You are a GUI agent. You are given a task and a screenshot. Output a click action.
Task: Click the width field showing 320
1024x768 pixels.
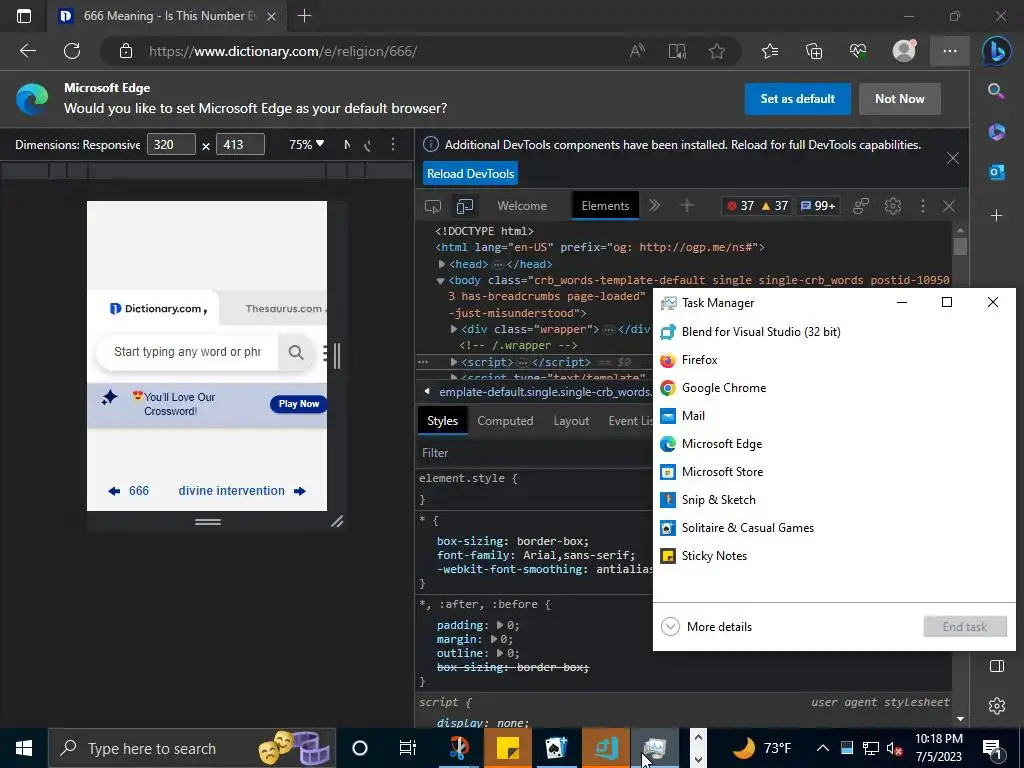171,144
